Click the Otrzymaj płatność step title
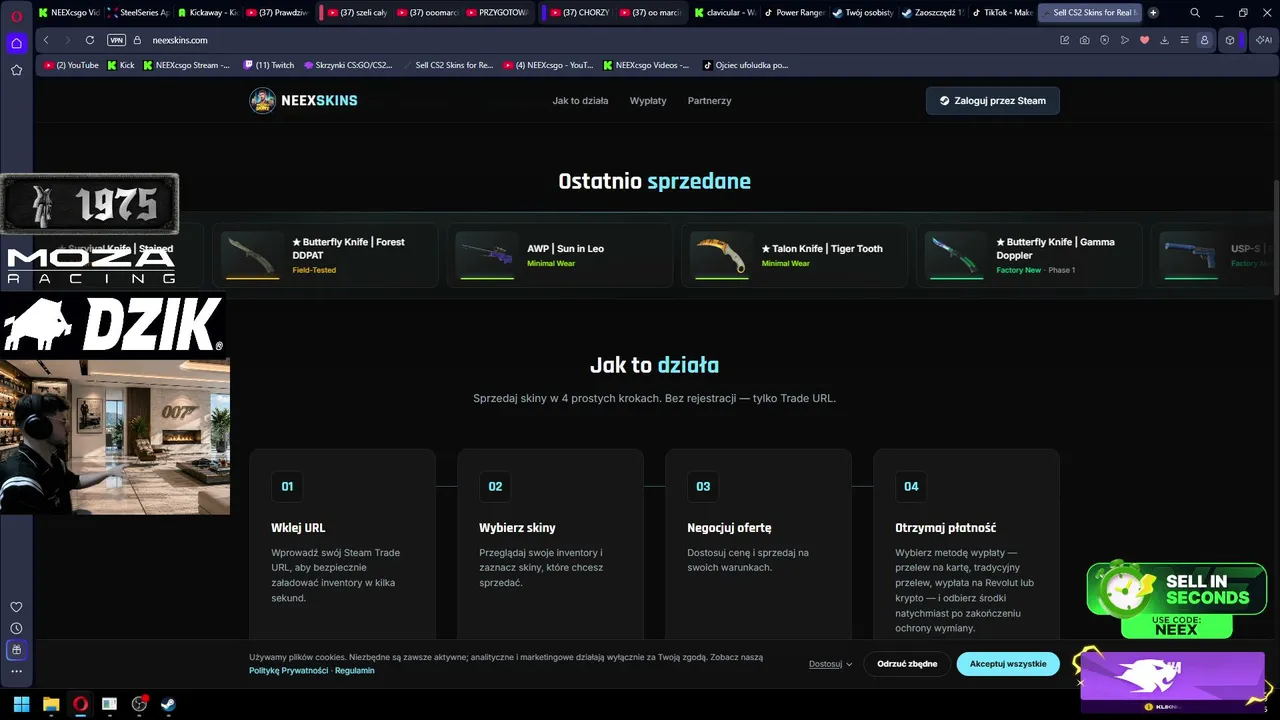 pyautogui.click(x=946, y=528)
